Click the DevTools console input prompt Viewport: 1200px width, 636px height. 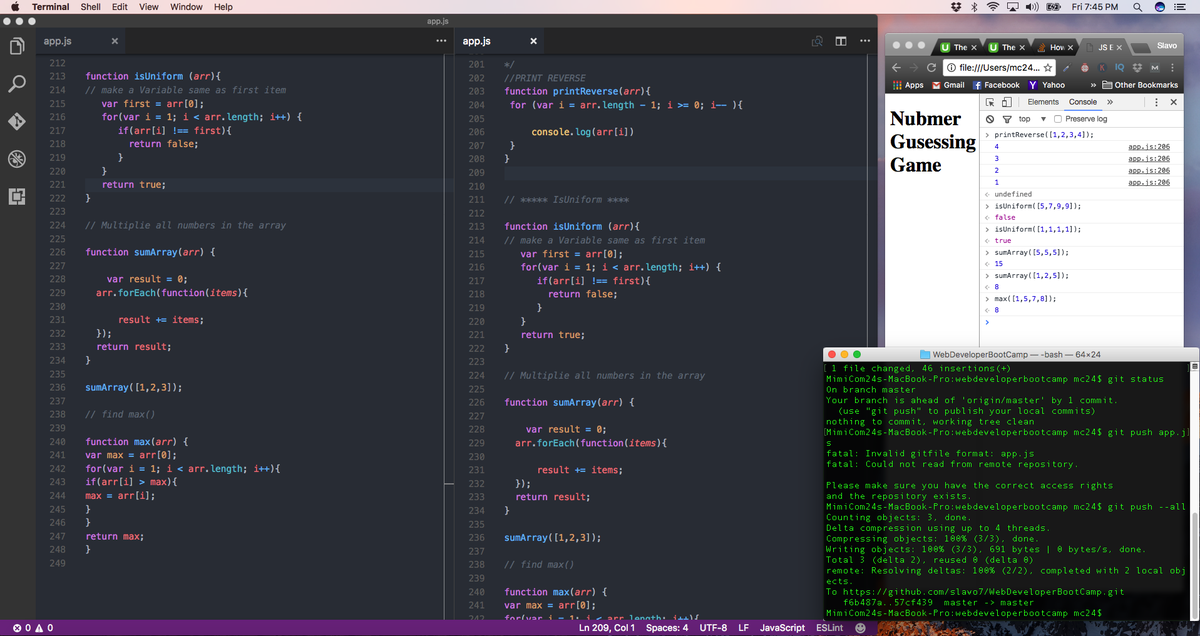tap(1082, 323)
